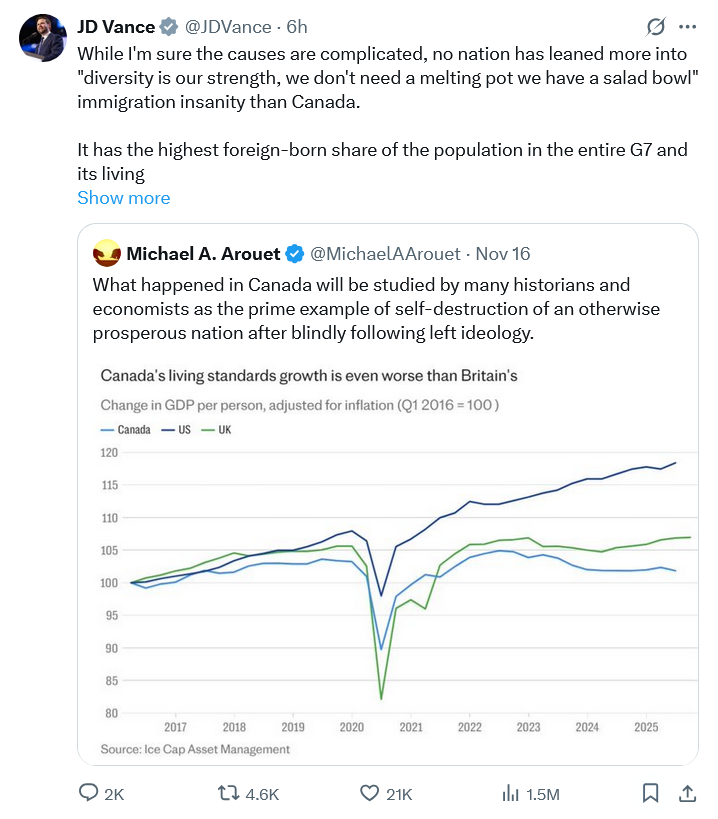Open Michael A. Arouet avatar
The height and width of the screenshot is (819, 718).
click(107, 253)
